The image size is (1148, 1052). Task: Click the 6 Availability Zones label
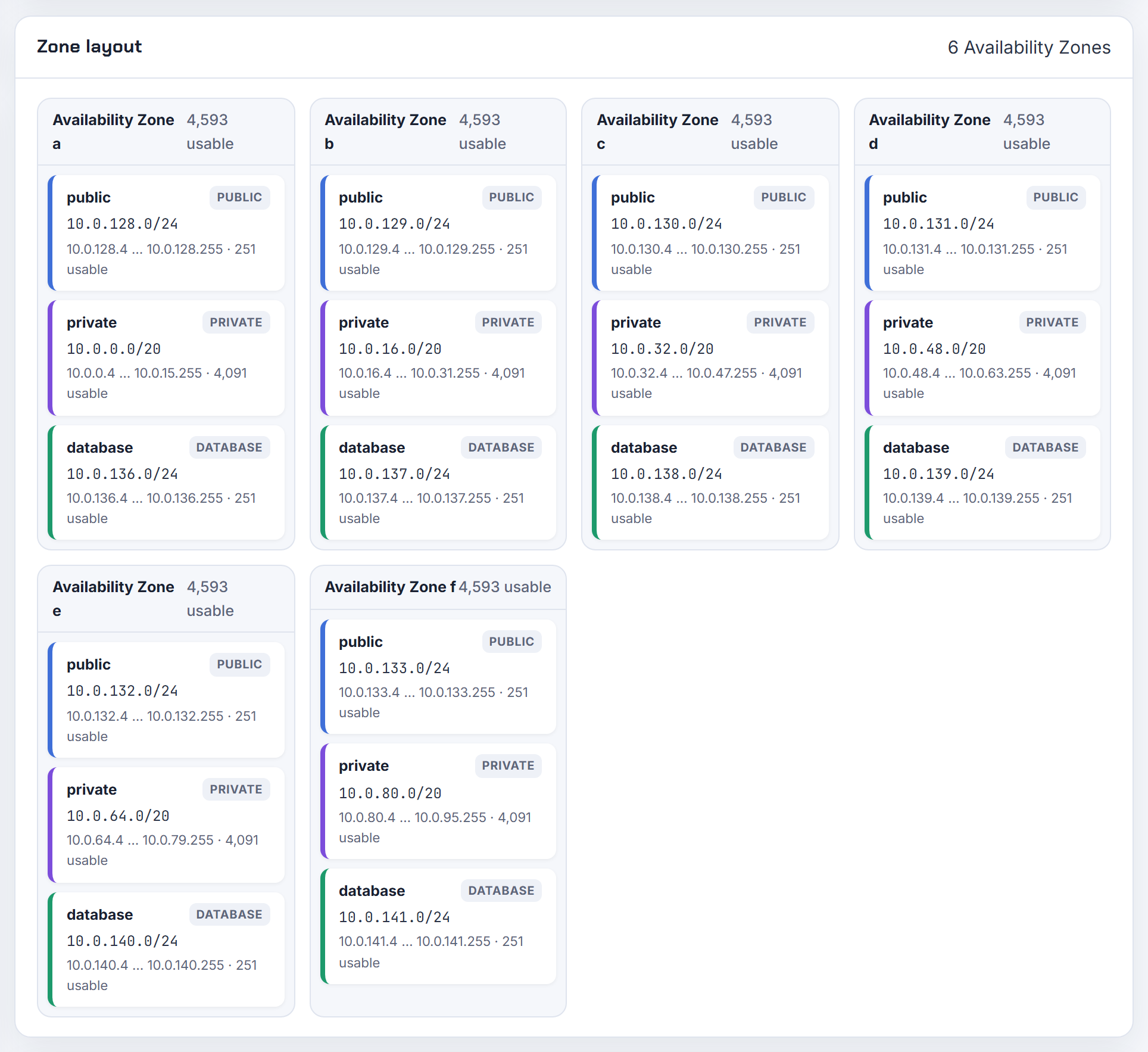(x=1029, y=47)
